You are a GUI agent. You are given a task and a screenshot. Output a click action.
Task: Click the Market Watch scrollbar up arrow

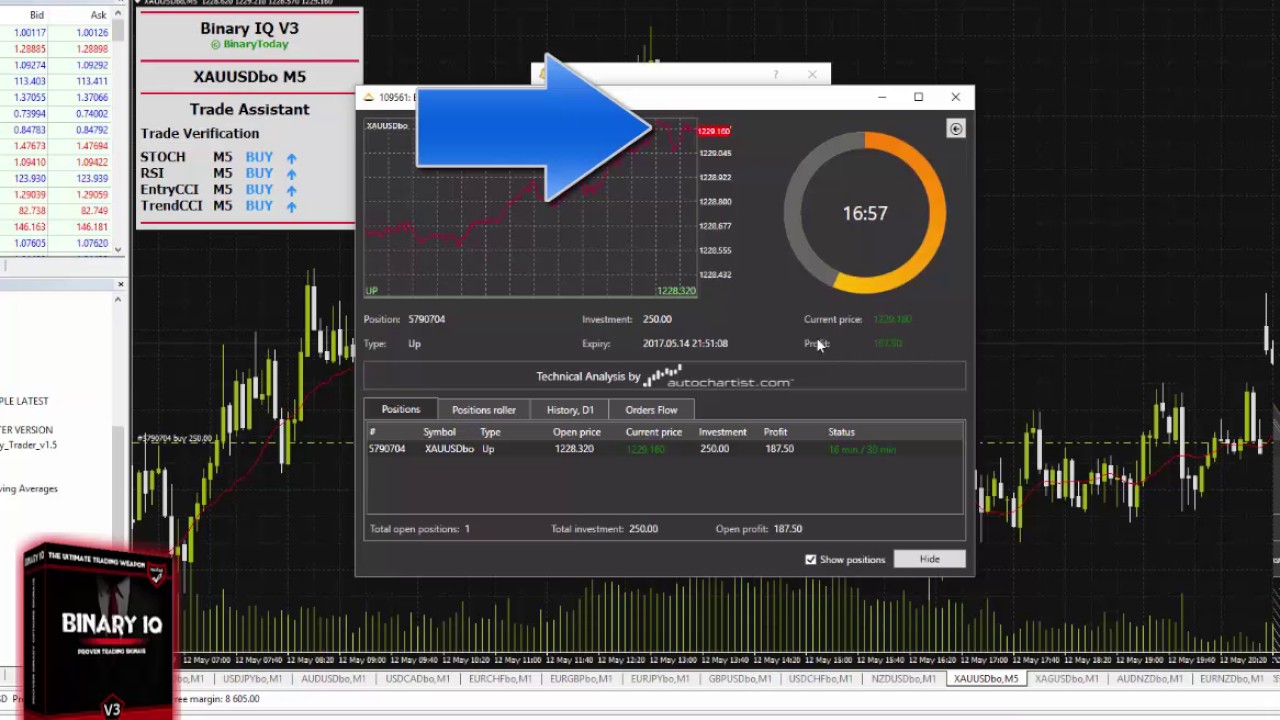(x=118, y=13)
